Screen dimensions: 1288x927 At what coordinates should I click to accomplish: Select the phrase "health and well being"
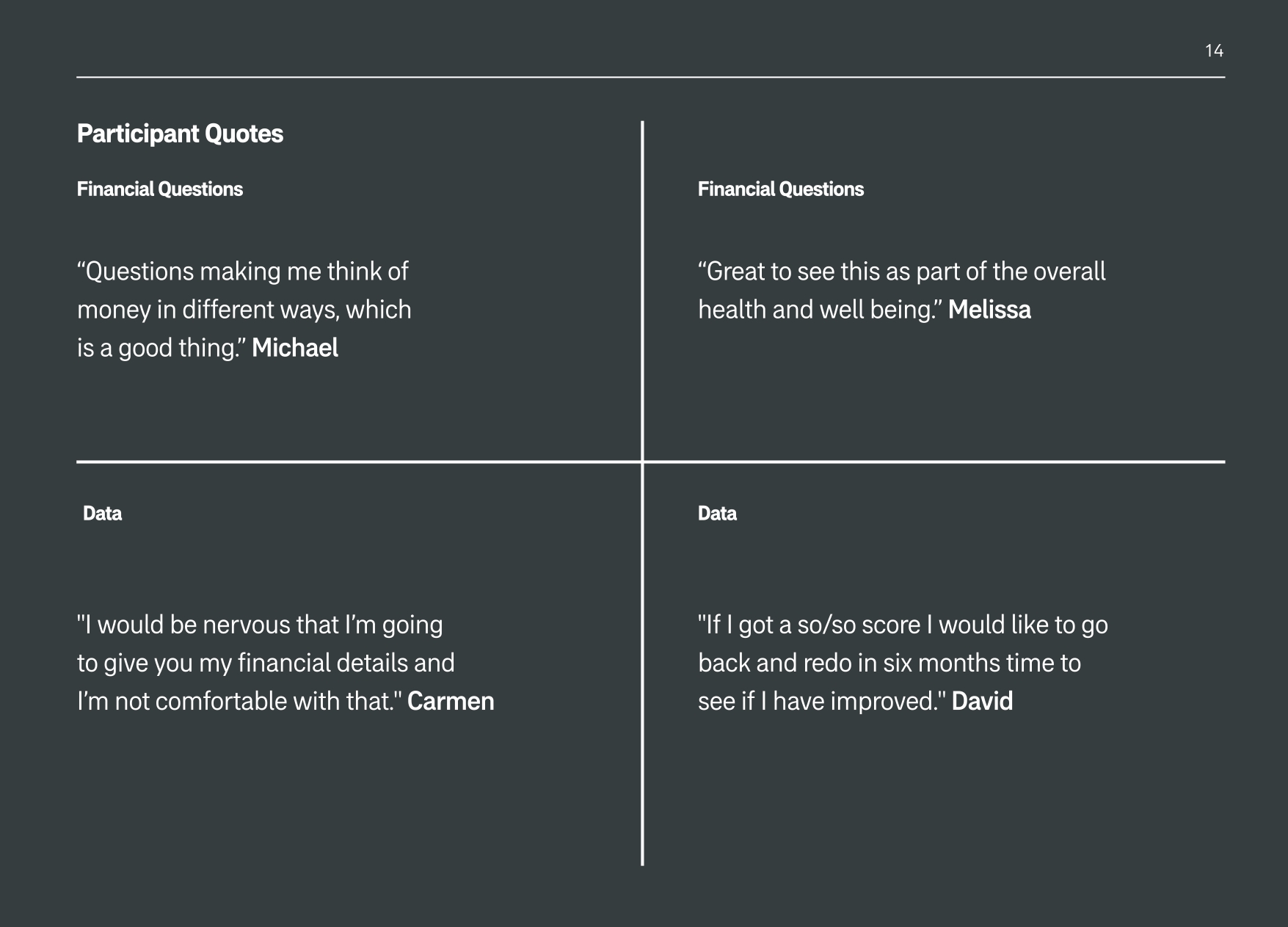coord(815,310)
